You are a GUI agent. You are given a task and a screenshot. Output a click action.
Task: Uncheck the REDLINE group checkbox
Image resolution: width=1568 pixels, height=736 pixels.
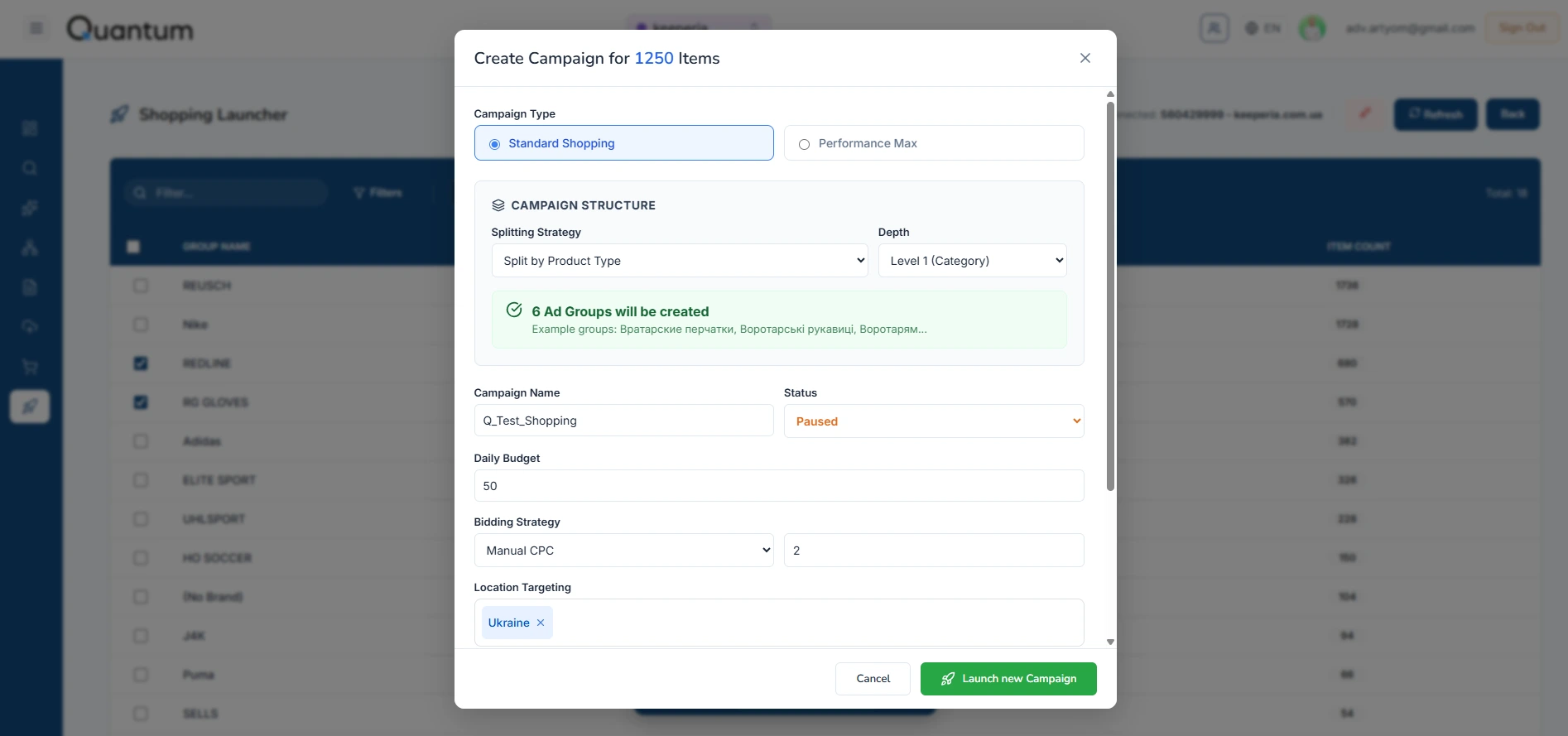click(141, 363)
